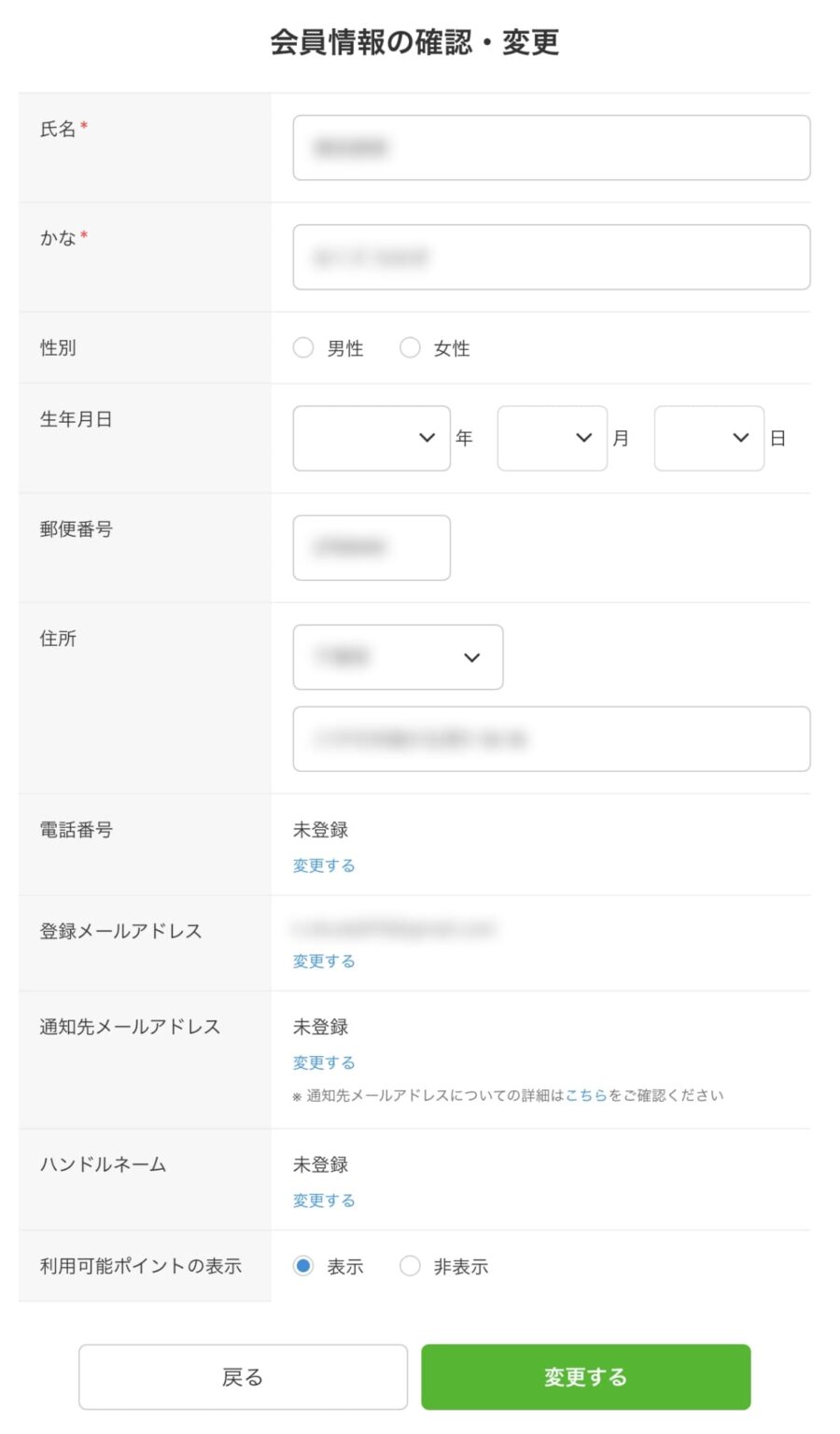This screenshot has width=840, height=1434.
Task: Click the 氏名 name input field
Action: [x=551, y=148]
